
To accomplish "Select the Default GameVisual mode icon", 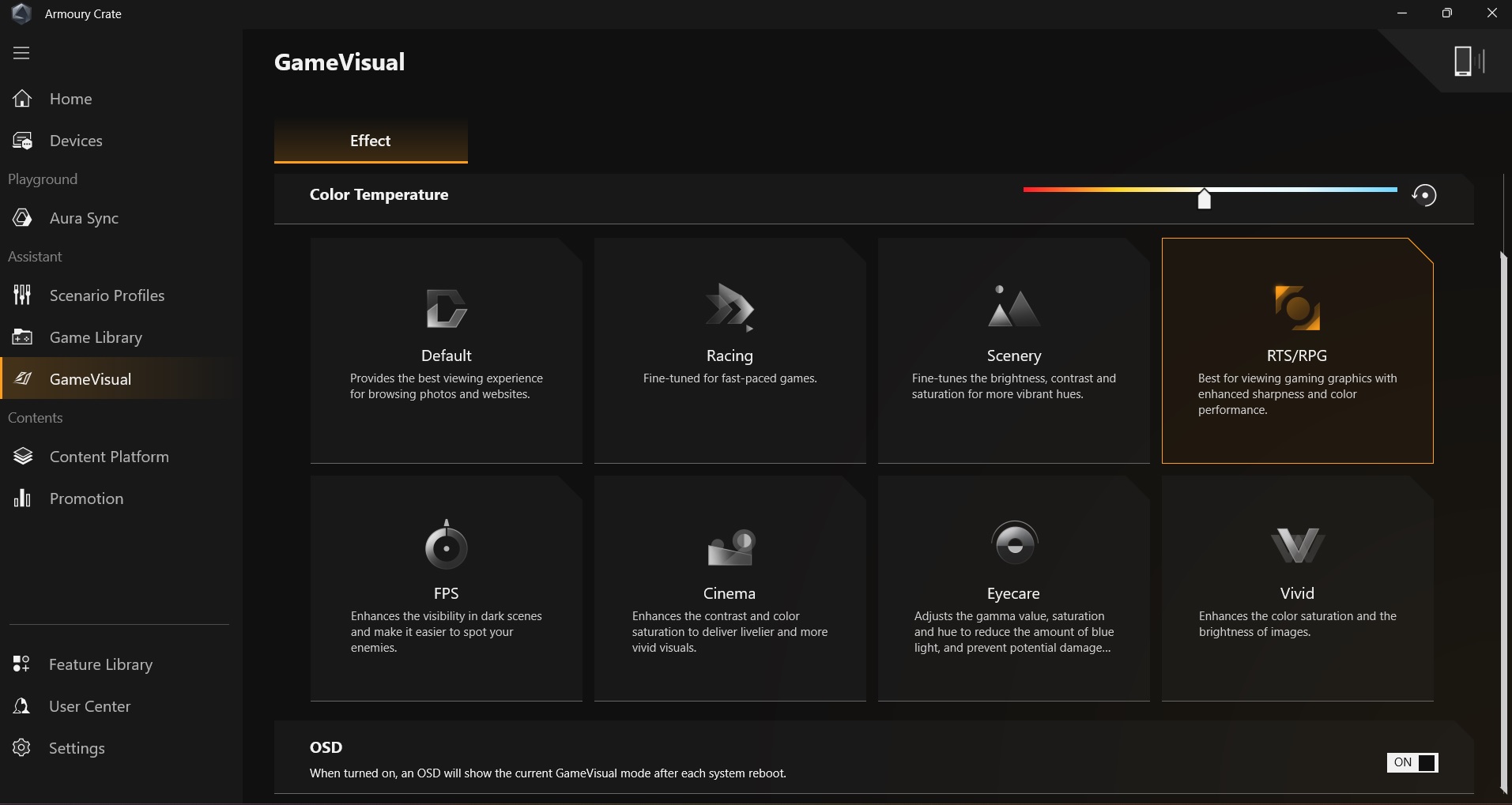I will [x=446, y=308].
